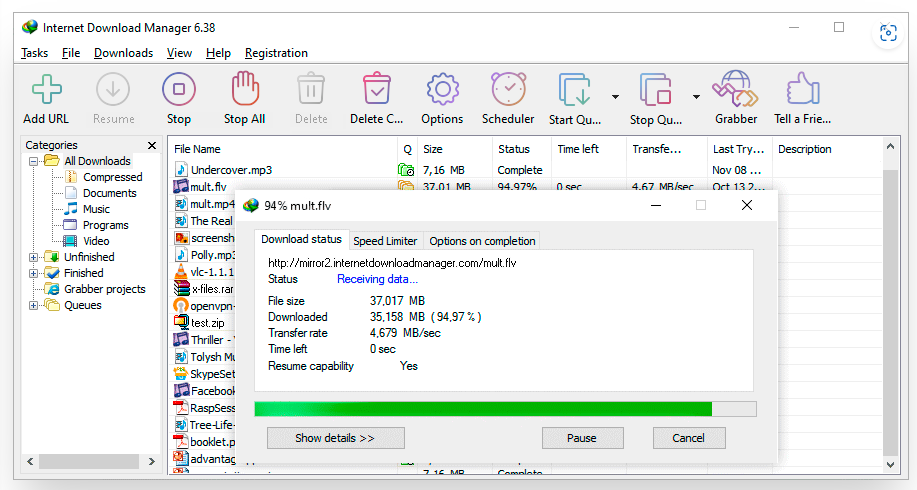
Task: Click the Start Queue toolbar icon
Action: tap(575, 91)
